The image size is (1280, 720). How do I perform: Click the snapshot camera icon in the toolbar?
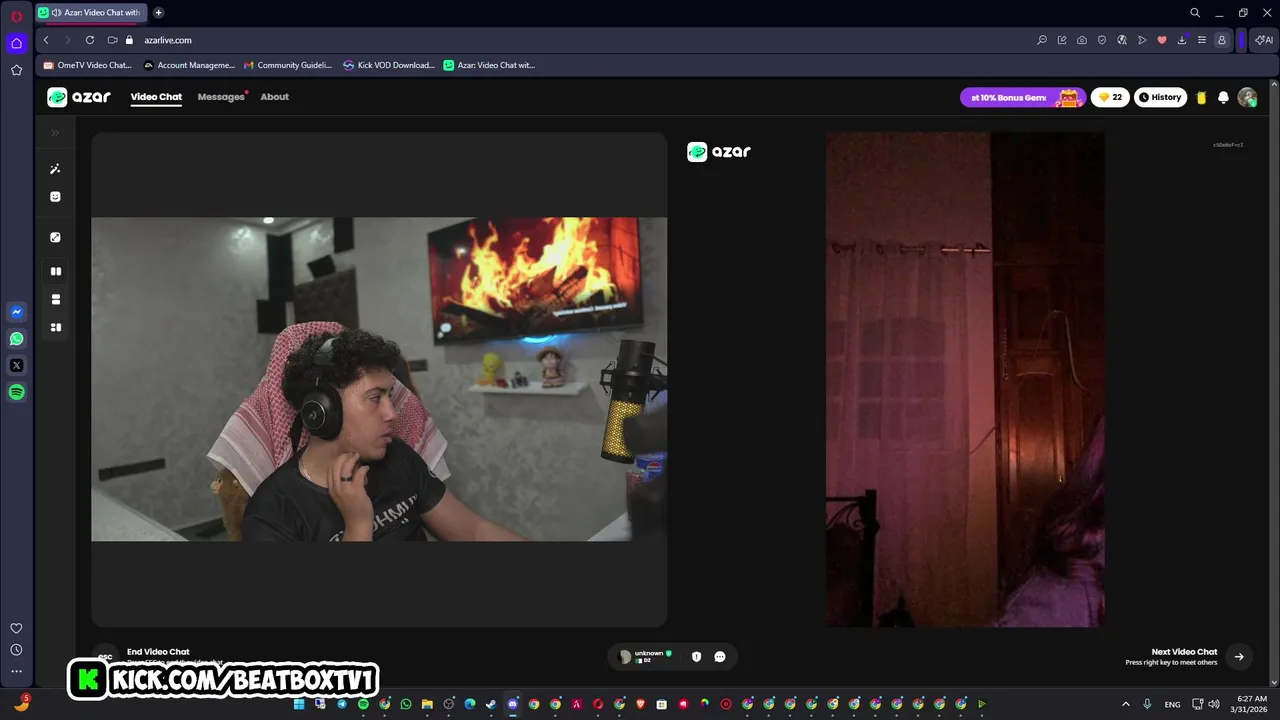pyautogui.click(x=1082, y=40)
